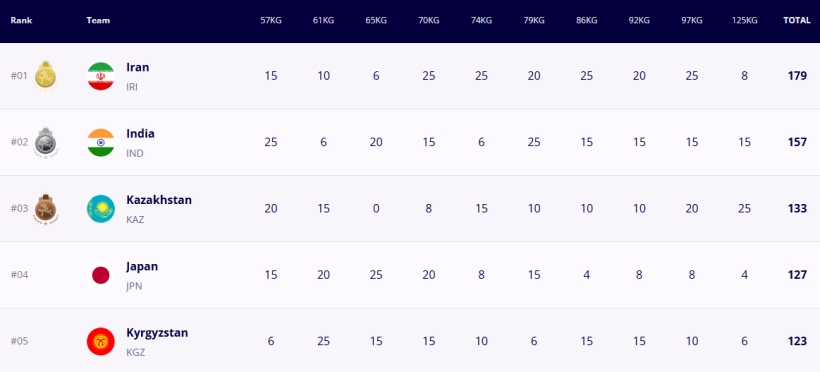Viewport: 820px width, 372px height.
Task: Open the Kyrgyzstan team name link
Action: tap(157, 333)
